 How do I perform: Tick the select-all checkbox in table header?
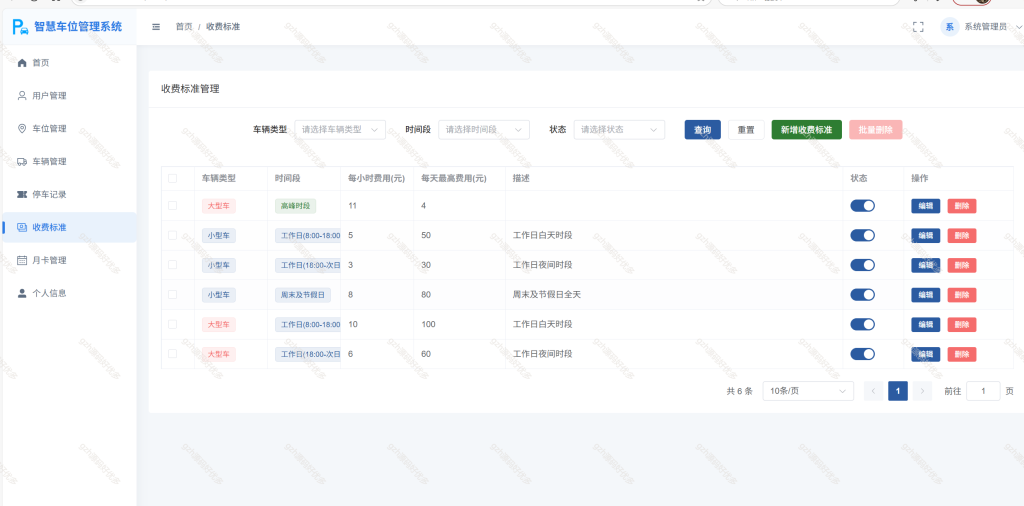(172, 178)
